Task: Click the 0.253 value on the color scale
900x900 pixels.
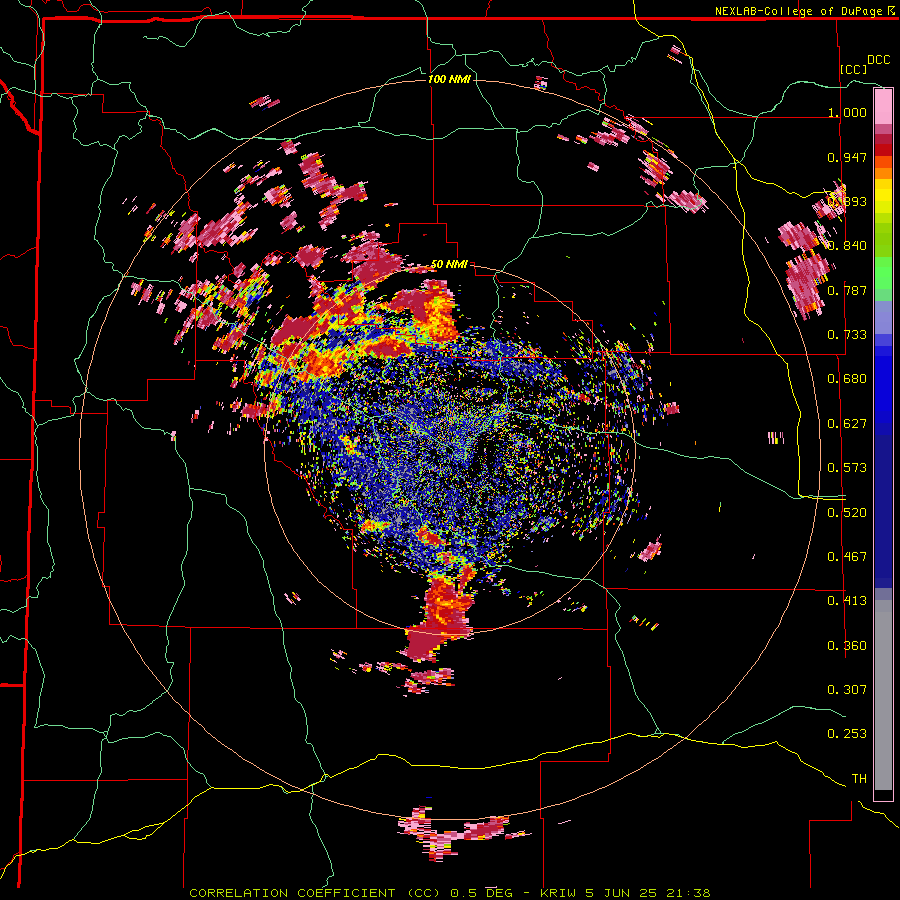Action: click(847, 734)
